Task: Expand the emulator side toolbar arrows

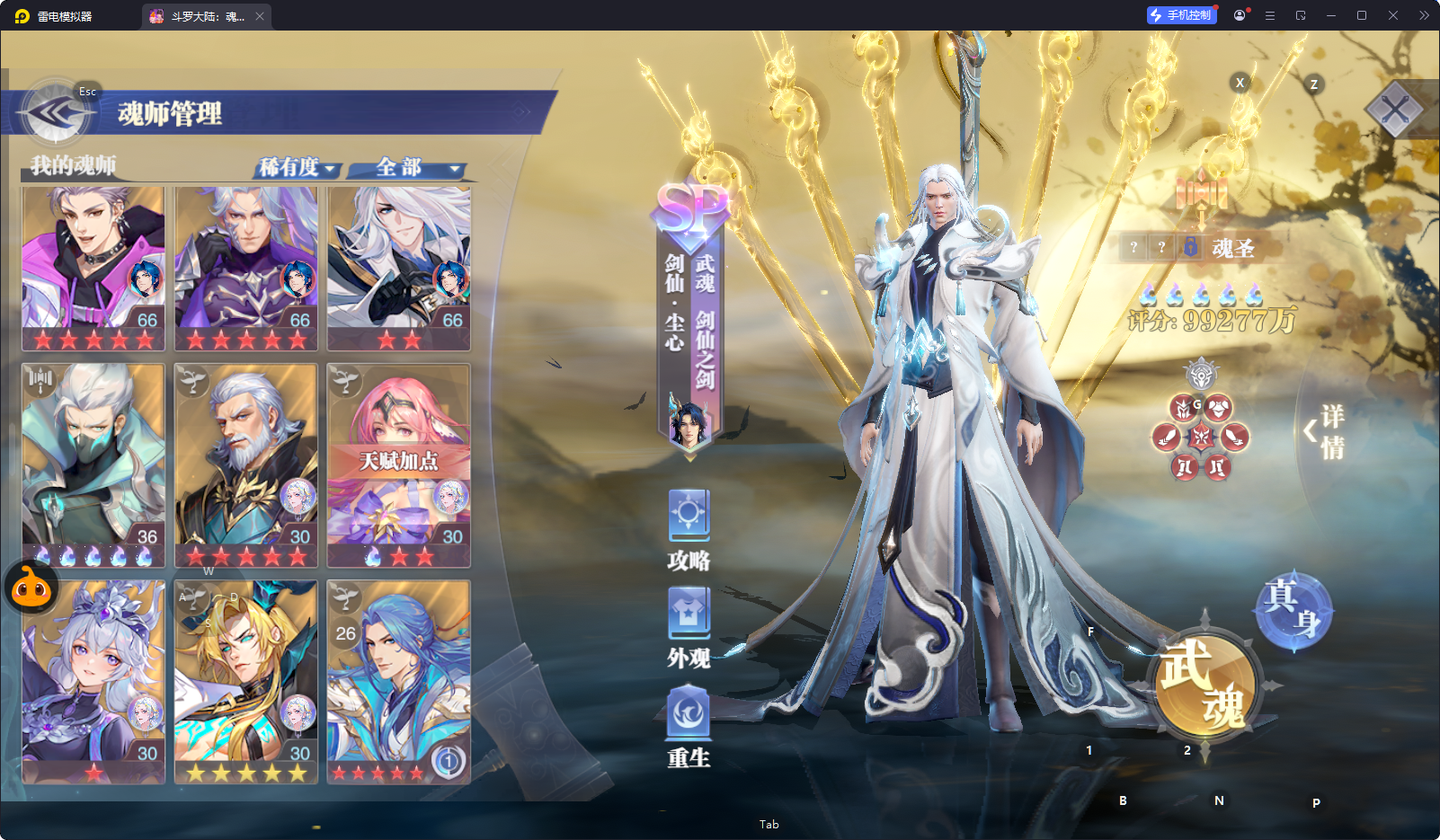Action: point(1424,15)
